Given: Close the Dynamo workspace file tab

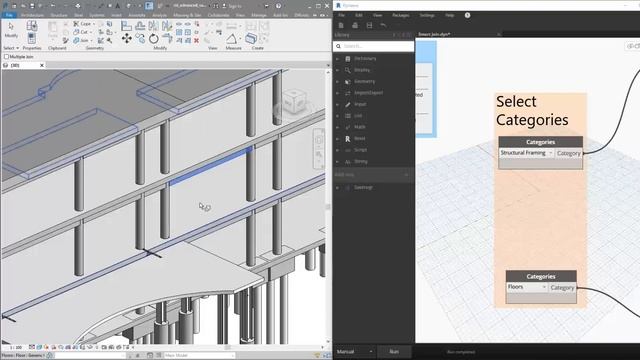Looking at the screenshot, I should 498,34.
